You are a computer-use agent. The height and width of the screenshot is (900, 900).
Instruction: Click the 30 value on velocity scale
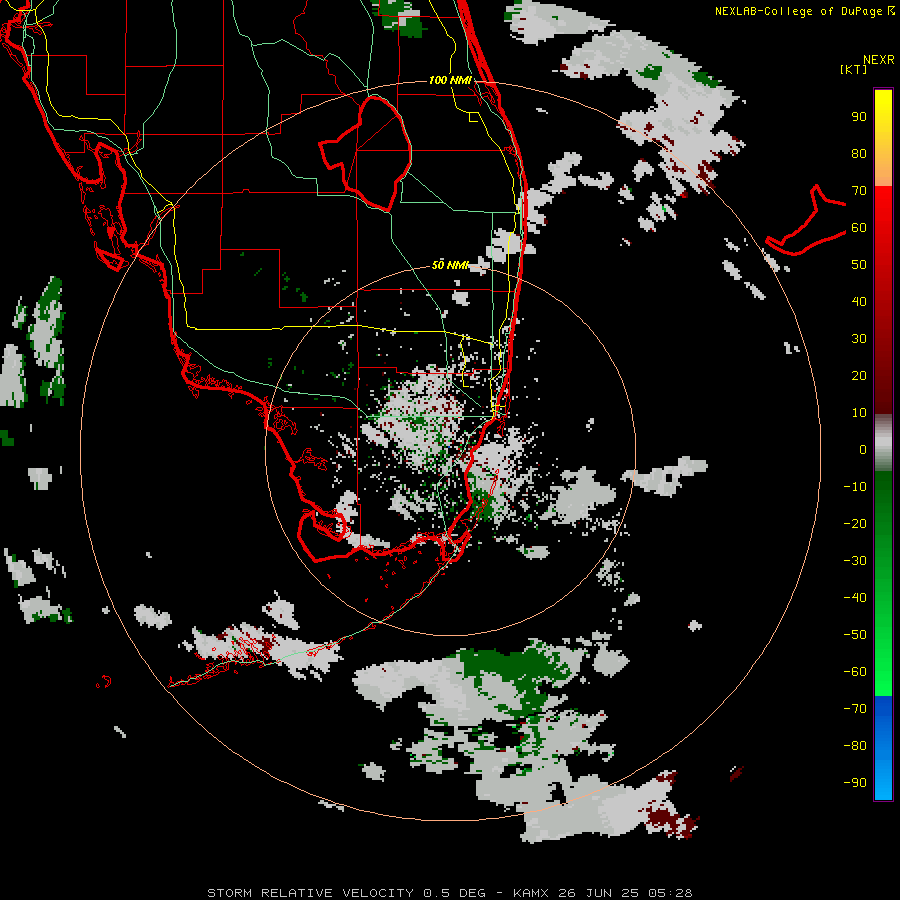pyautogui.click(x=859, y=339)
